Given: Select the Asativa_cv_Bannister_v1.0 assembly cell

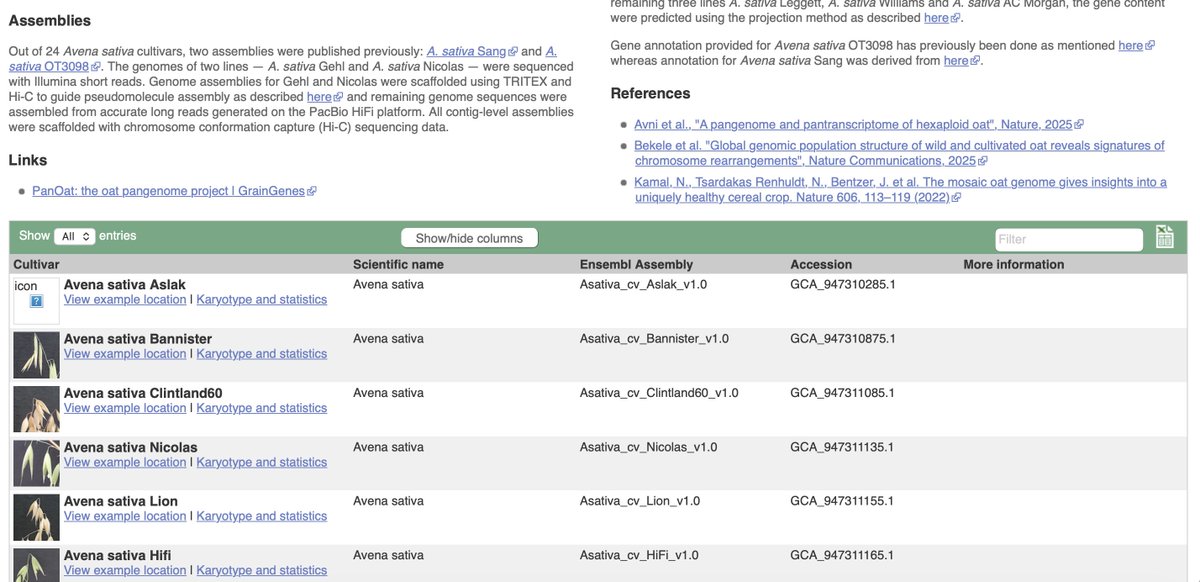Looking at the screenshot, I should 654,338.
